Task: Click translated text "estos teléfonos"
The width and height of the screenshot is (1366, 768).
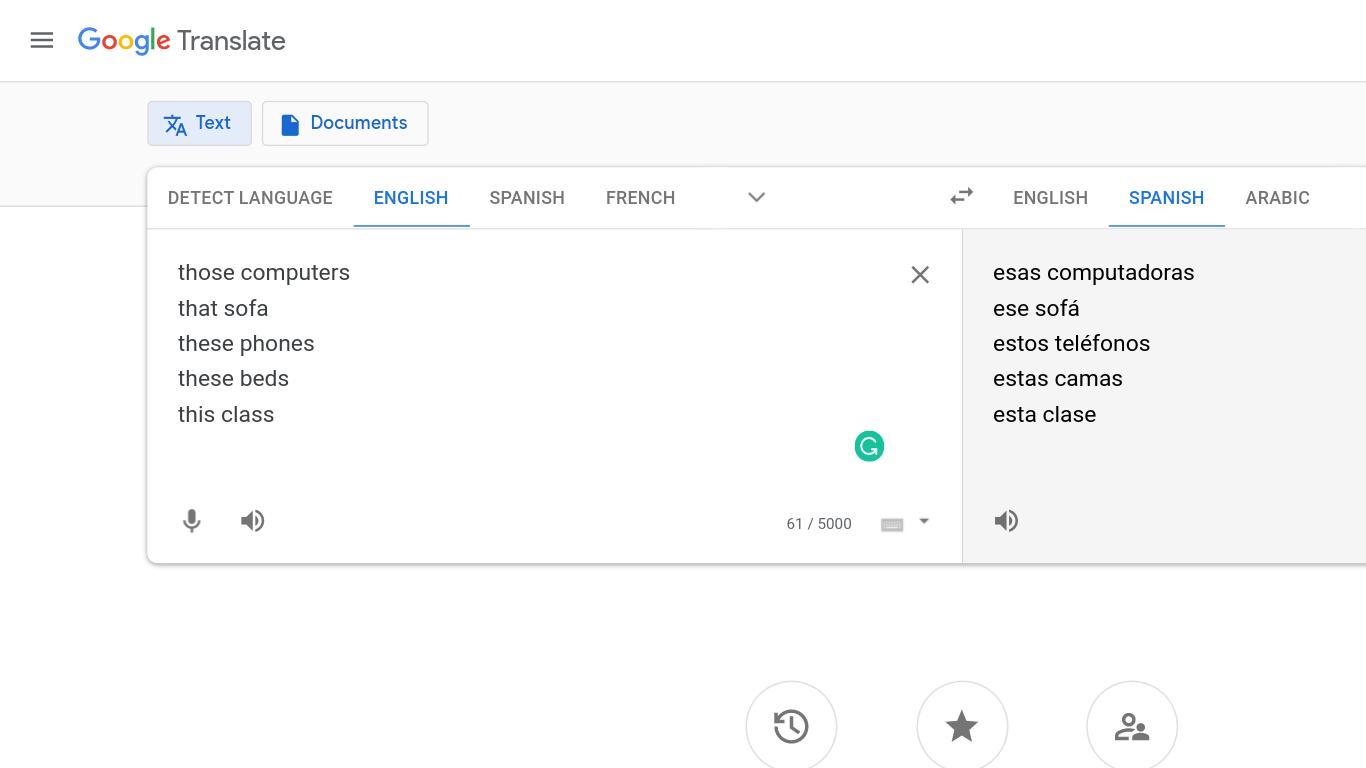Action: tap(1071, 344)
